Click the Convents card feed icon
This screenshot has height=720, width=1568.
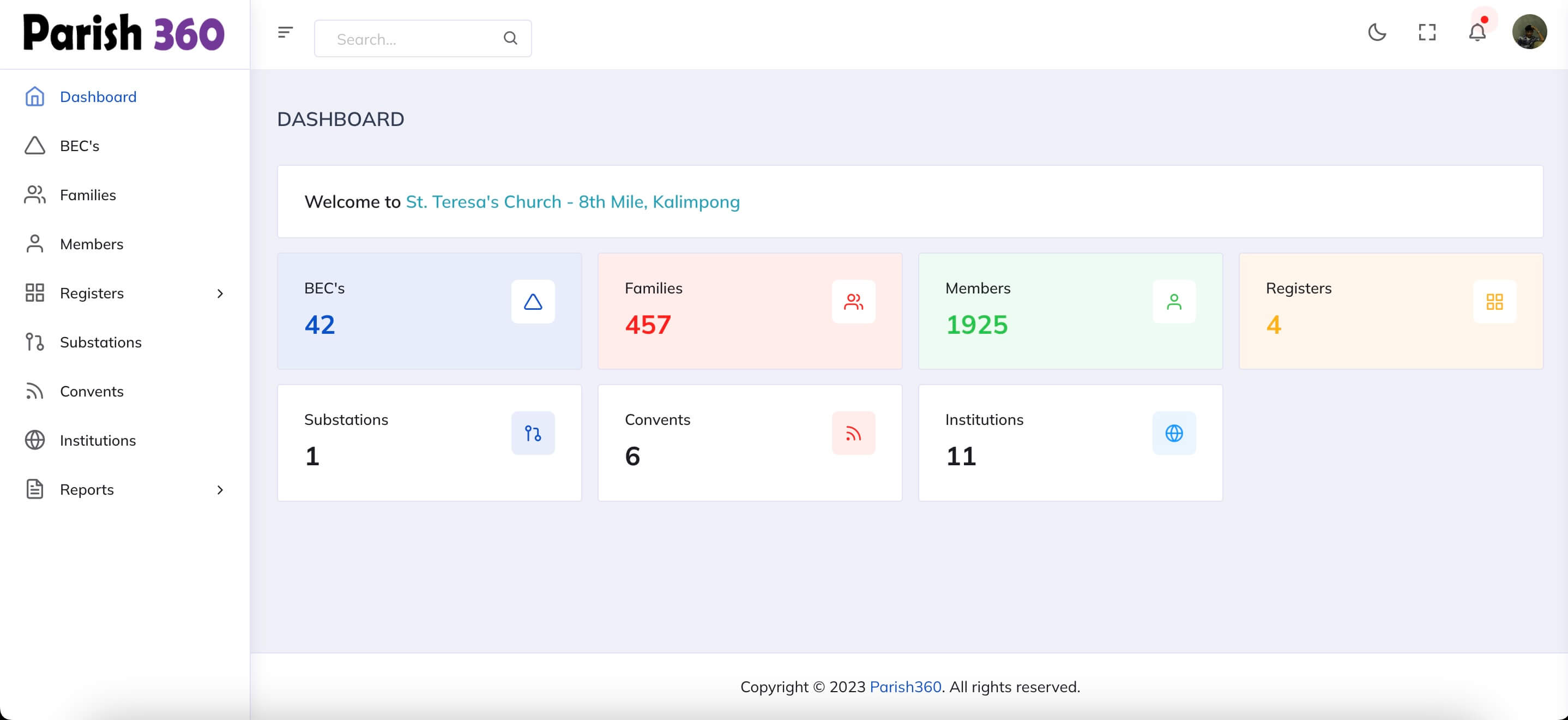click(853, 433)
